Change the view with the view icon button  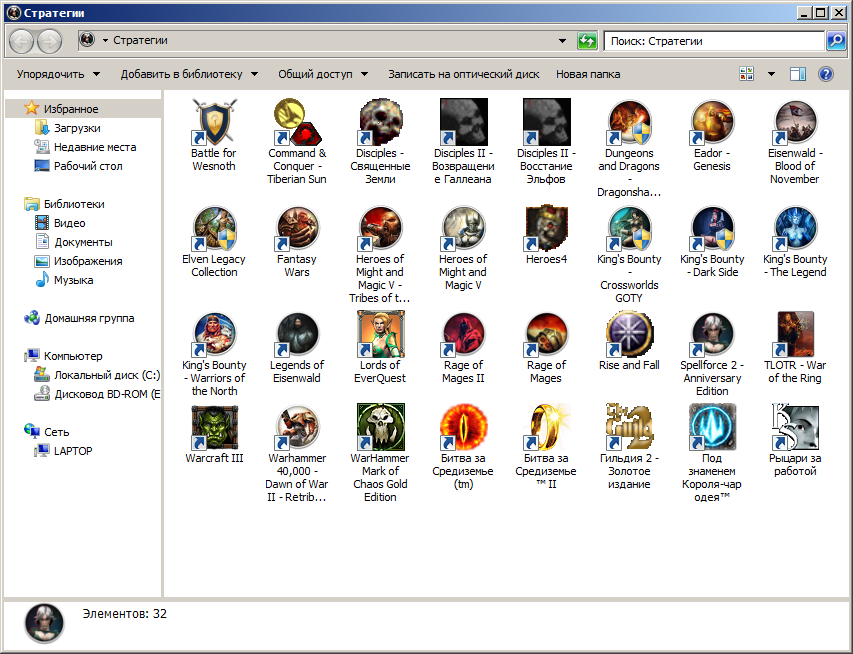[747, 74]
